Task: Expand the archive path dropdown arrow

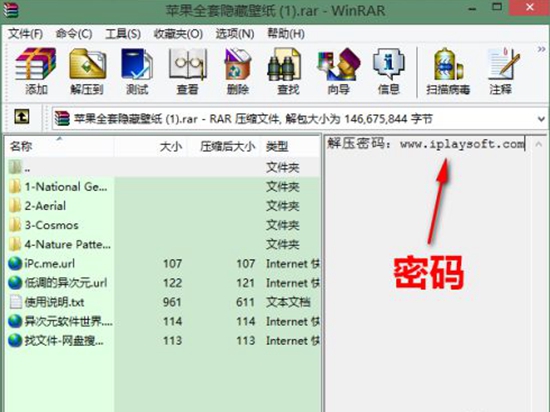Action: coord(541,119)
